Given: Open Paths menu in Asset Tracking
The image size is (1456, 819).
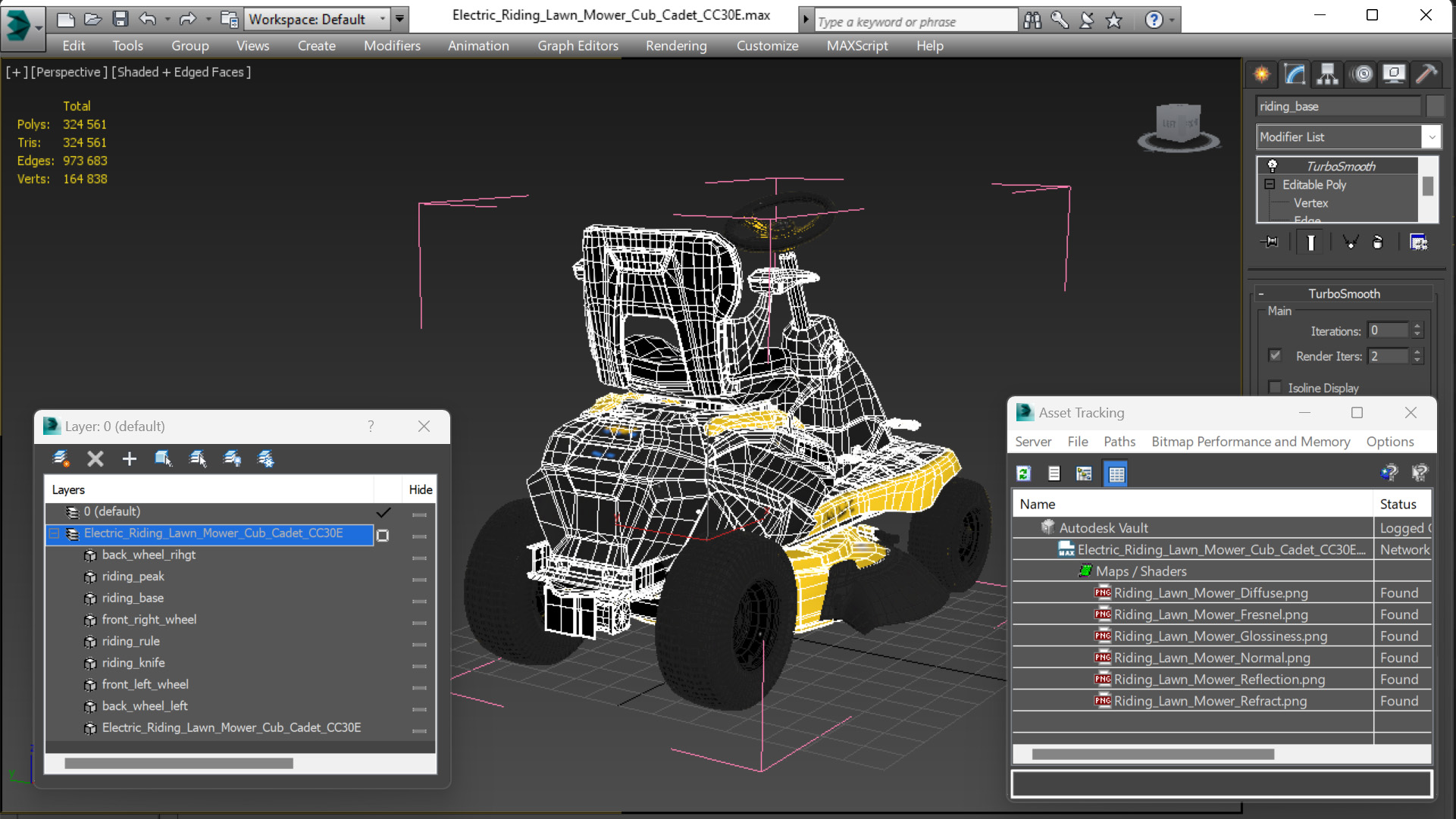Looking at the screenshot, I should coord(1119,442).
